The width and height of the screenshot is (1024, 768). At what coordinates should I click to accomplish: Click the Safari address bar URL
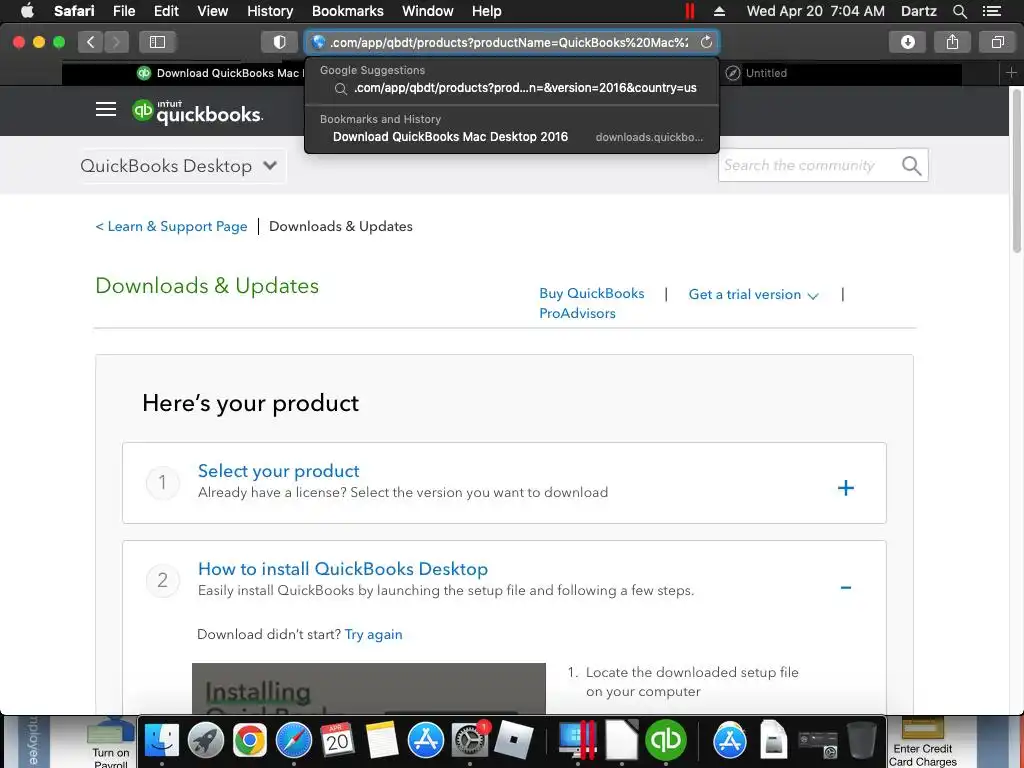[x=509, y=42]
